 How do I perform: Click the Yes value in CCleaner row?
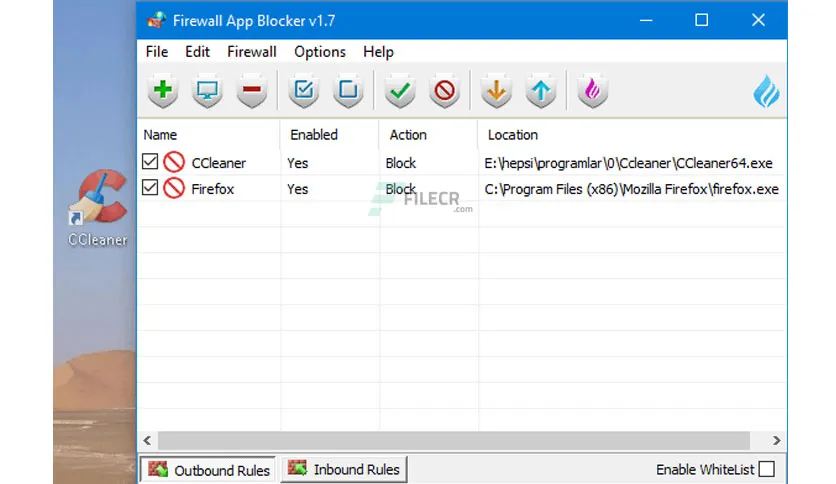coord(298,163)
